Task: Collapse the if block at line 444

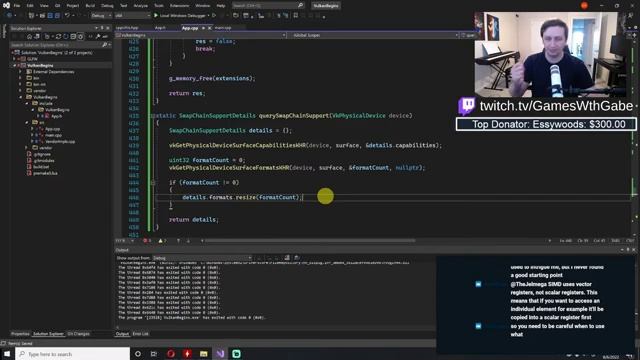Action: coord(153,182)
